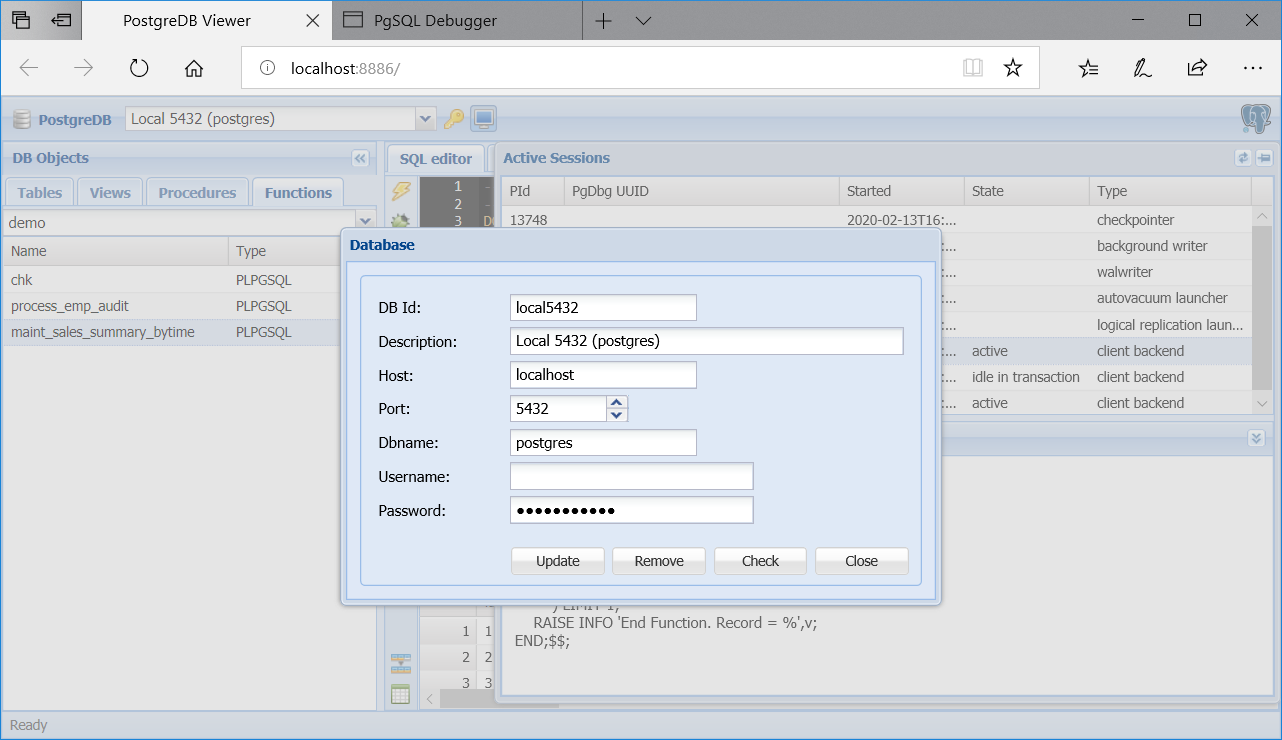Click the Dbname input field

[603, 443]
